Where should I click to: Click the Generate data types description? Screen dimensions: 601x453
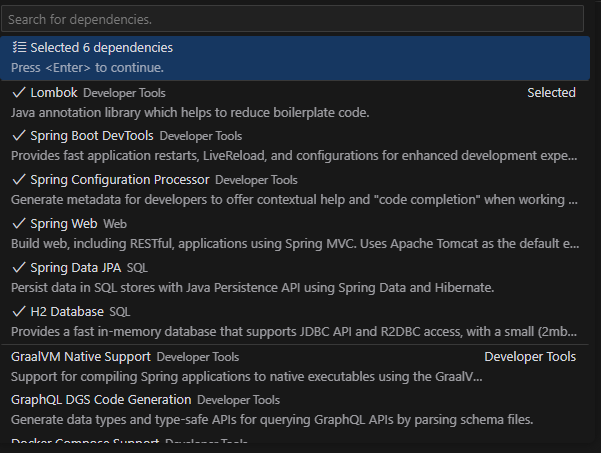(272, 420)
